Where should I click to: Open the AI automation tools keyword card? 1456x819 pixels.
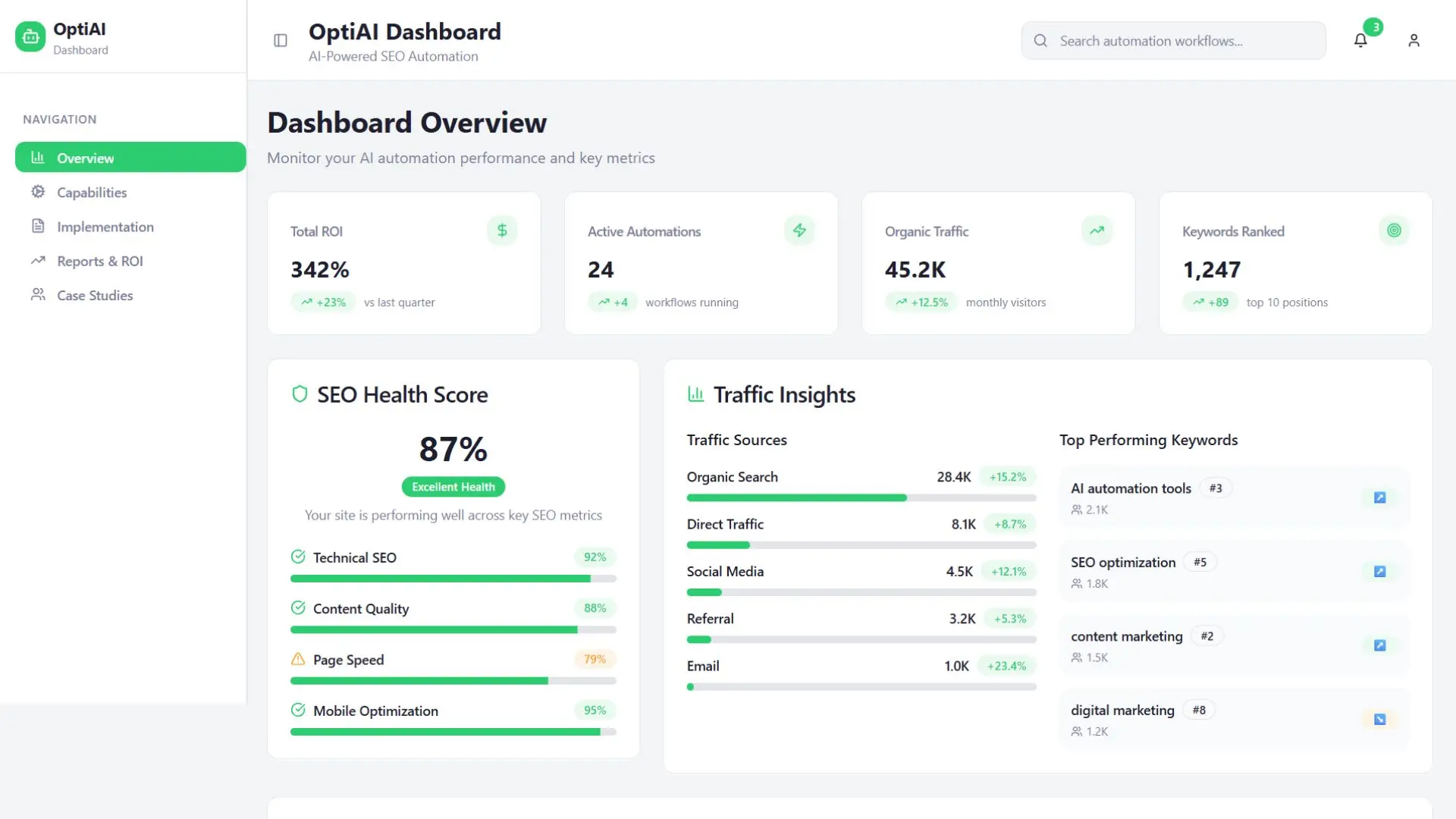(x=1235, y=497)
